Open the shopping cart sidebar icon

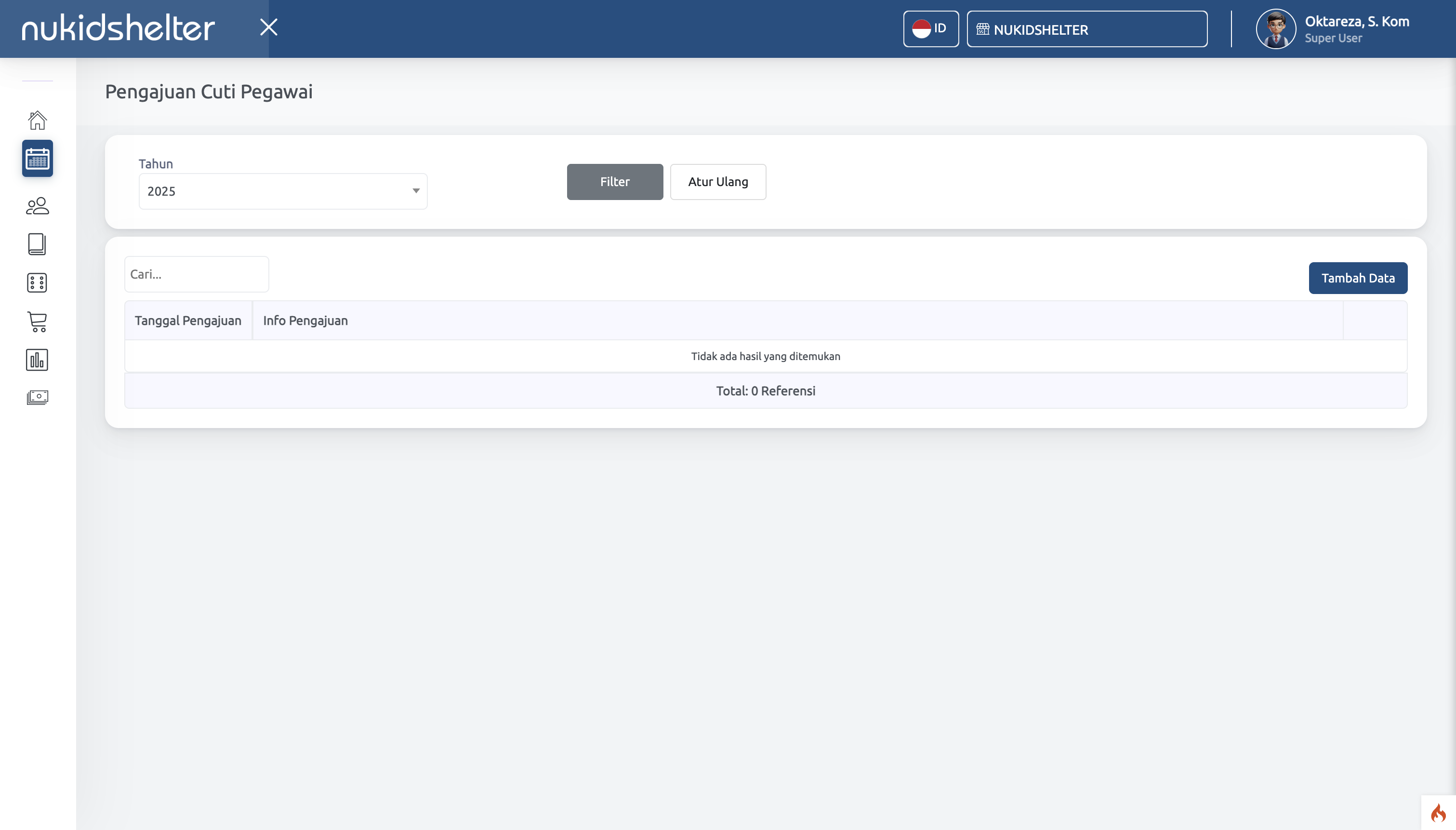point(37,321)
